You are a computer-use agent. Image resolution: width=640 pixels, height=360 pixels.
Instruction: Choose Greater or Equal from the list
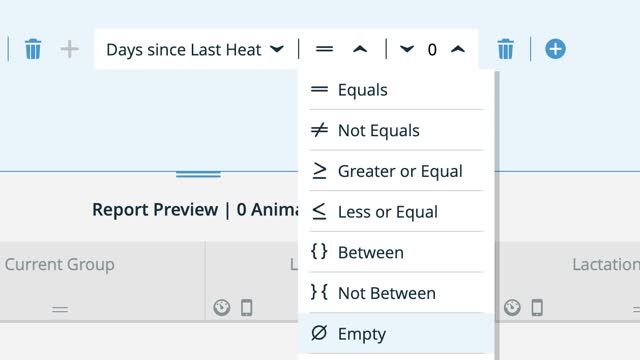(396, 171)
